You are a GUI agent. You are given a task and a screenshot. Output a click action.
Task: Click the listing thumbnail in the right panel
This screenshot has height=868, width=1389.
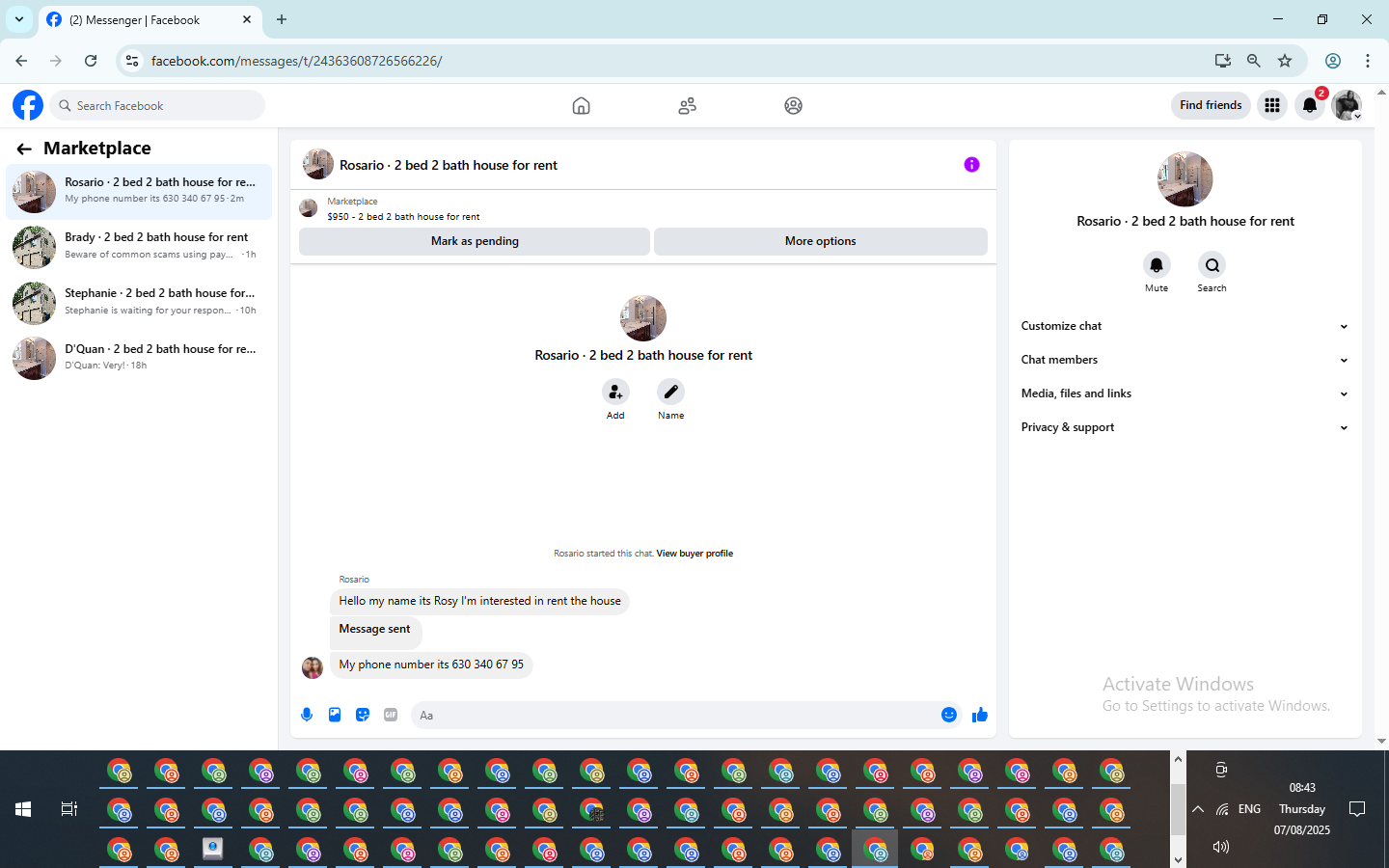pos(1185,179)
